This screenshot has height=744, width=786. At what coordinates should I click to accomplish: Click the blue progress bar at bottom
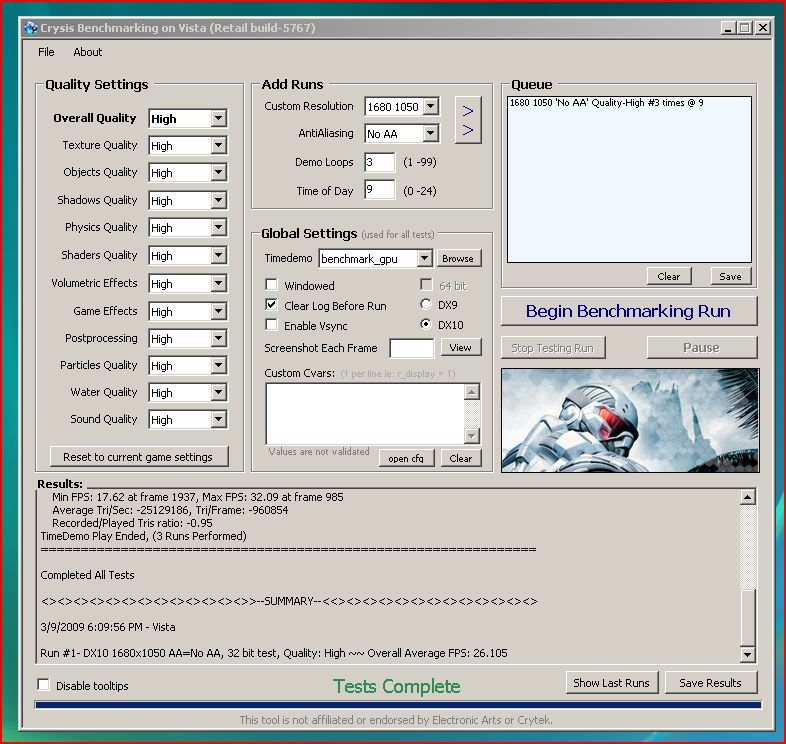[x=398, y=705]
